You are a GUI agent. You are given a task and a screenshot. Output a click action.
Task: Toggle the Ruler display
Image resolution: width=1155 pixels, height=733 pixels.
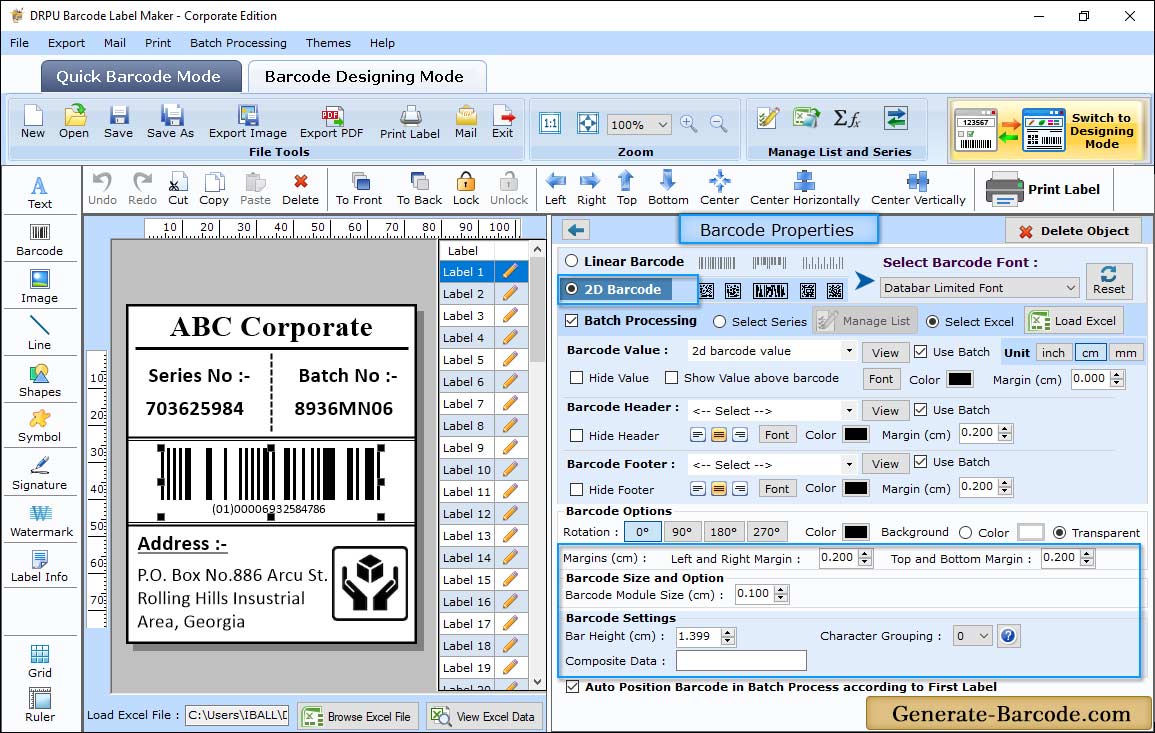[x=40, y=705]
